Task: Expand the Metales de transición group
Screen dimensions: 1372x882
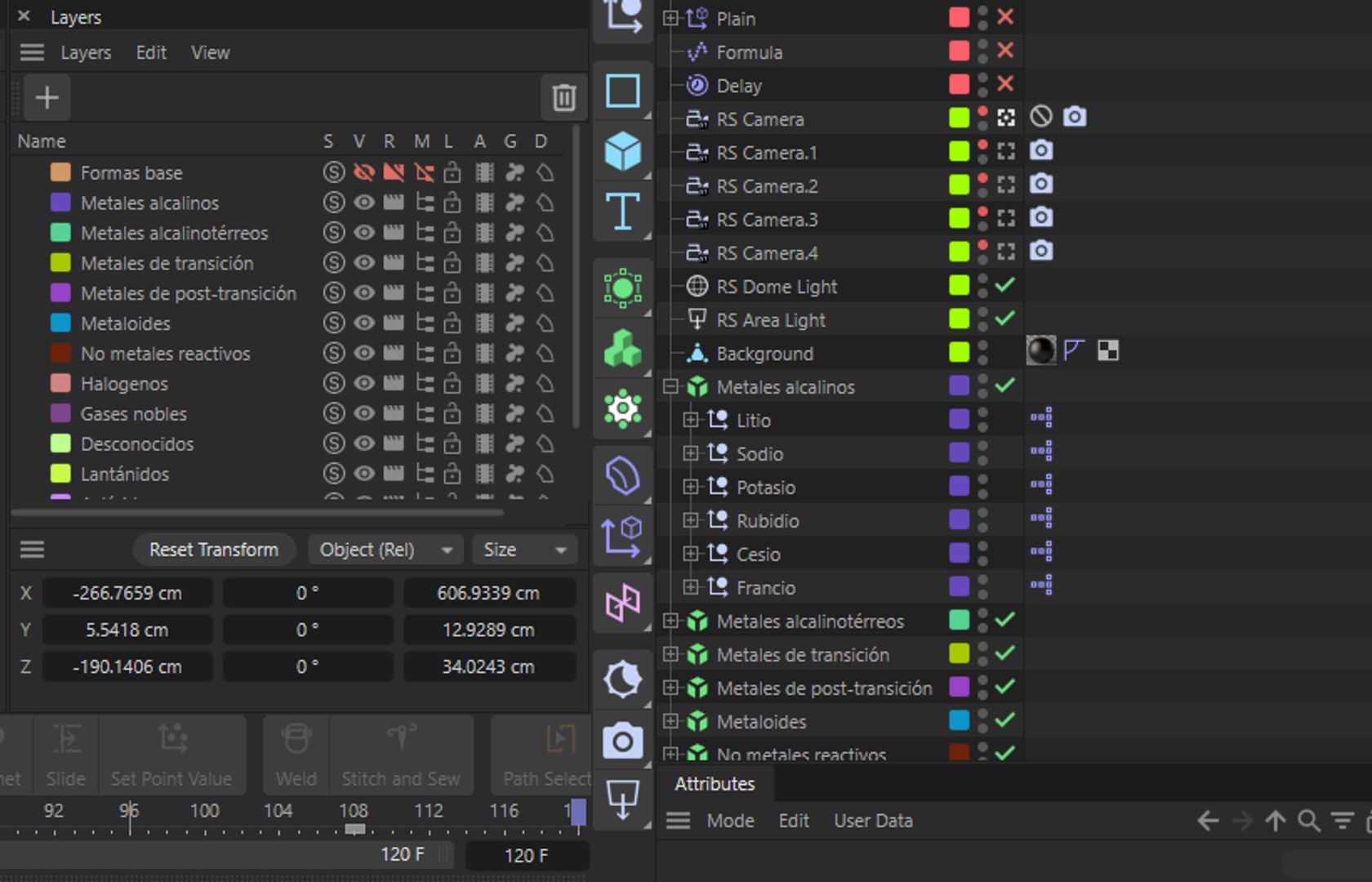Action: point(670,654)
